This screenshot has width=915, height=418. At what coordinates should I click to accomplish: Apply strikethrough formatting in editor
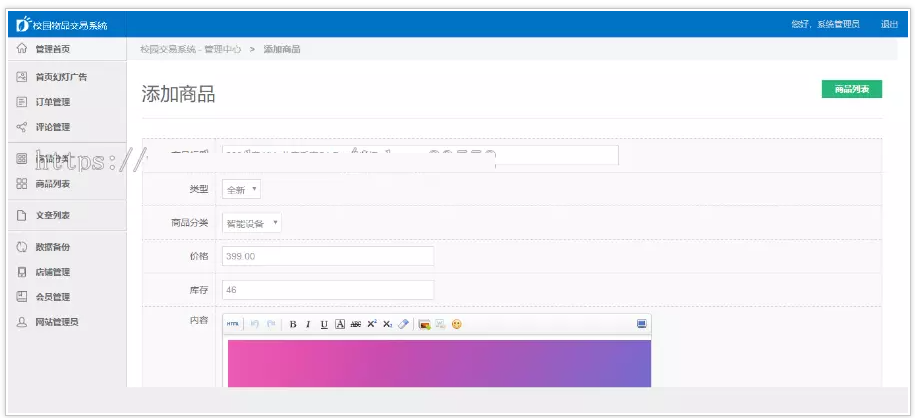355,325
